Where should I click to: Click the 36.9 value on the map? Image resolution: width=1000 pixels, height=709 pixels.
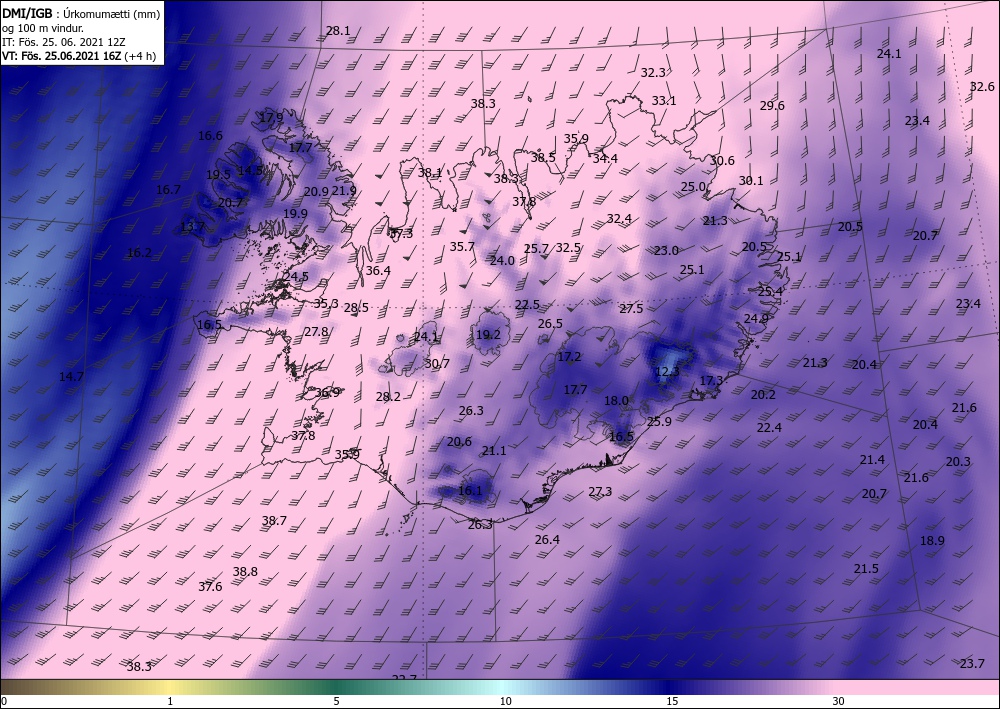[x=327, y=393]
